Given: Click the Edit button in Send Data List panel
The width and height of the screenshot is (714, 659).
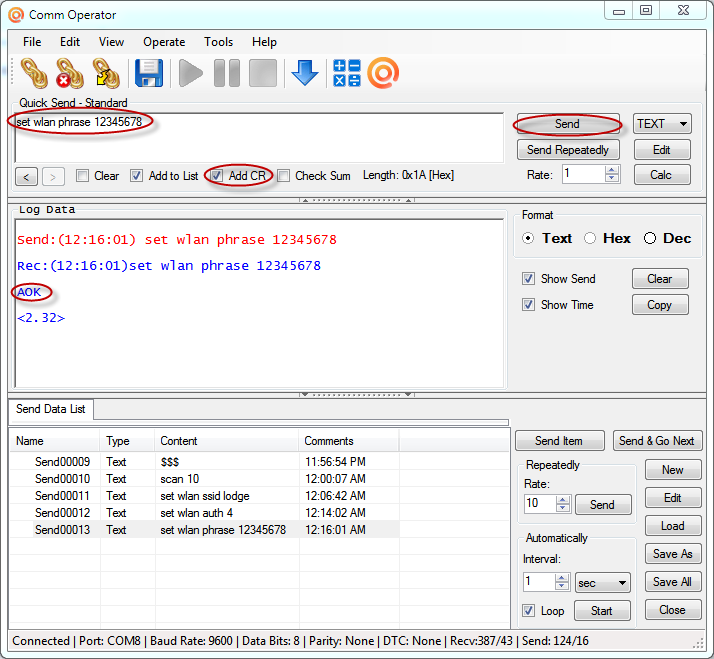Looking at the screenshot, I should click(x=673, y=498).
